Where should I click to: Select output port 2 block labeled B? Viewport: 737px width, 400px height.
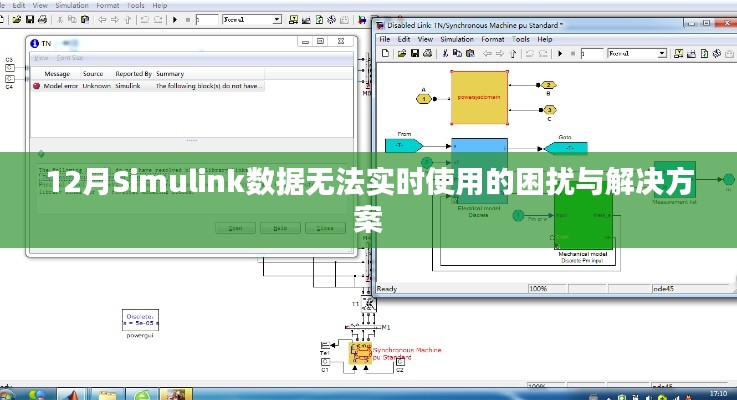(549, 85)
